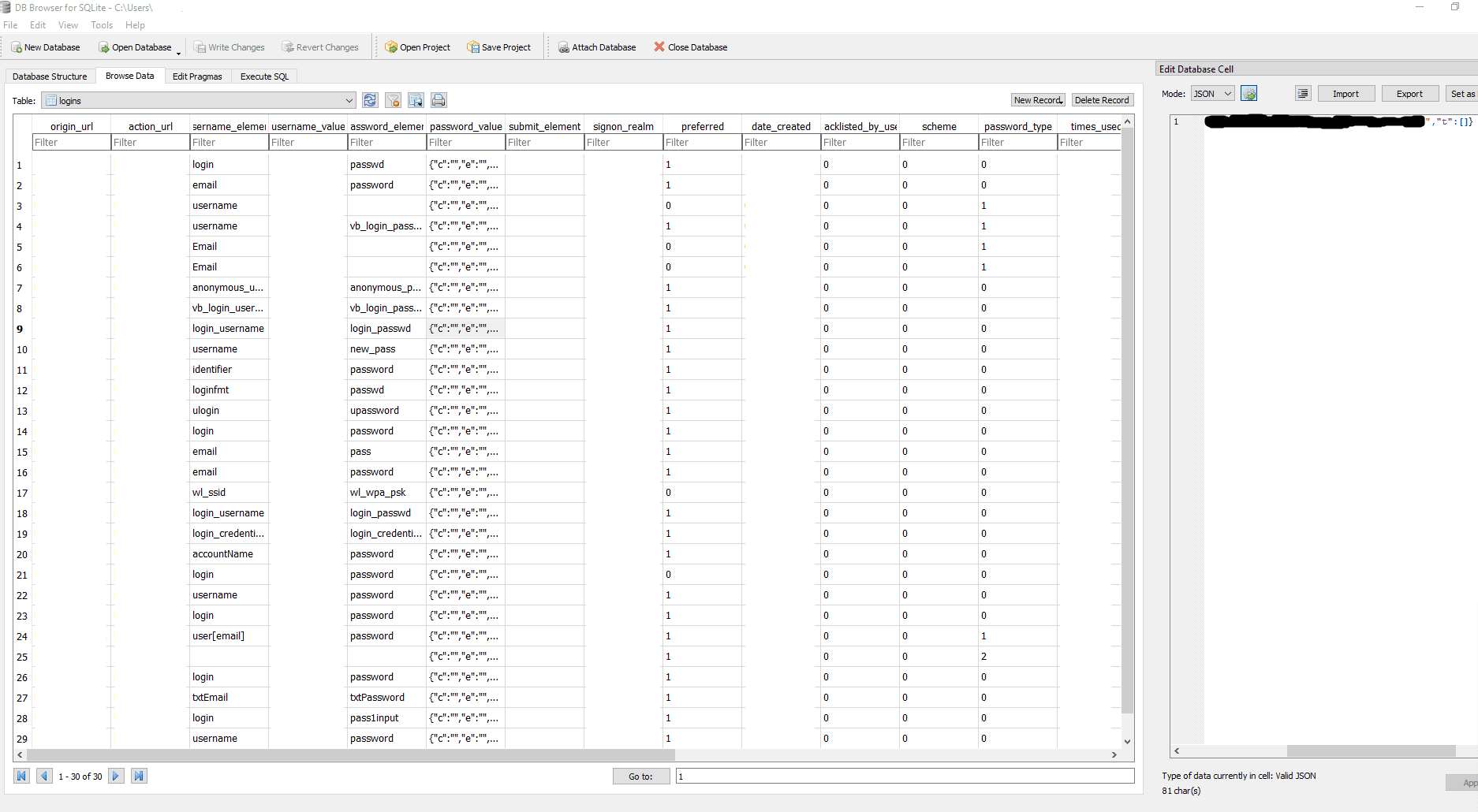Click the save table as icon

tap(416, 100)
